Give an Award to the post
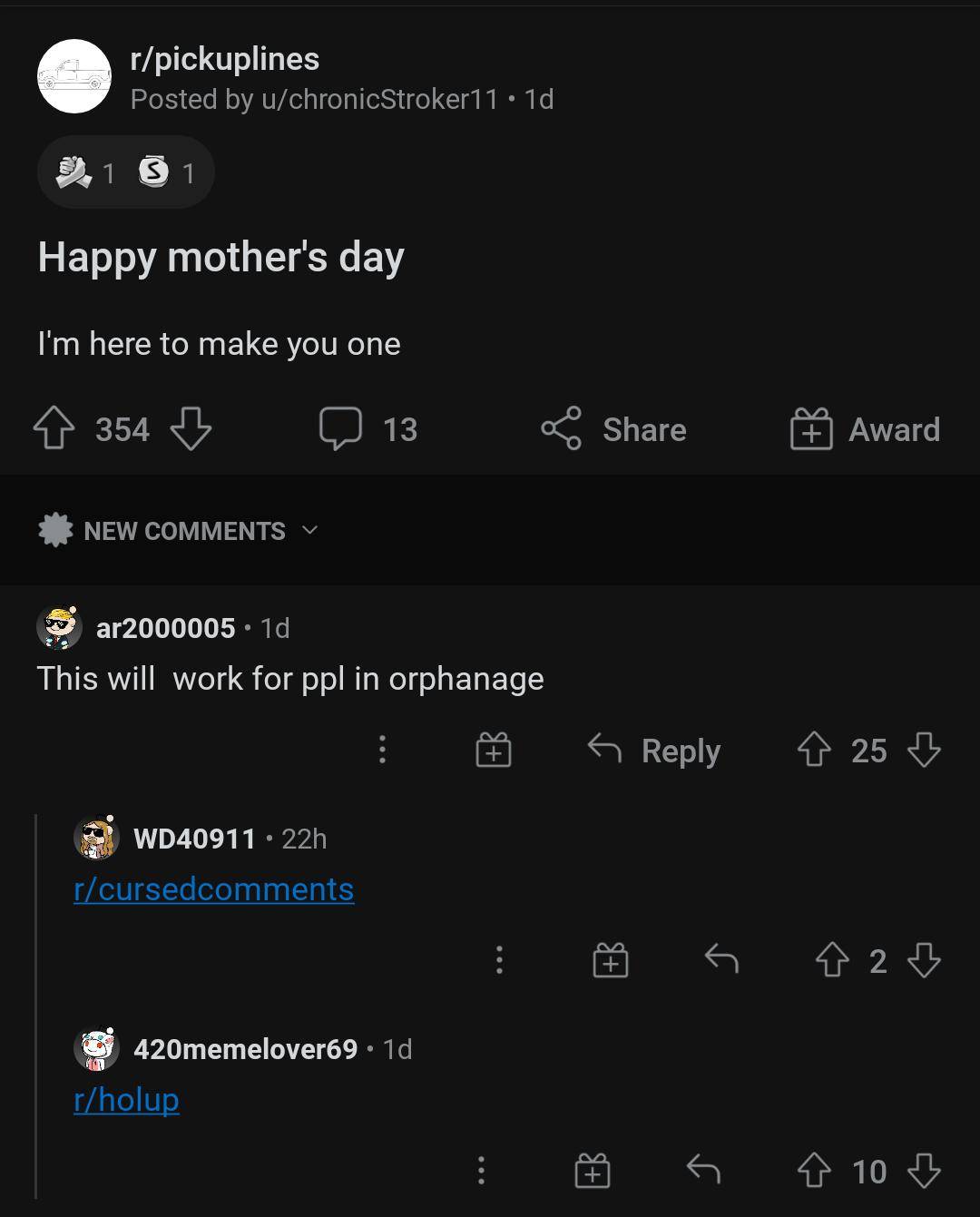The height and width of the screenshot is (1217, 980). 865,429
